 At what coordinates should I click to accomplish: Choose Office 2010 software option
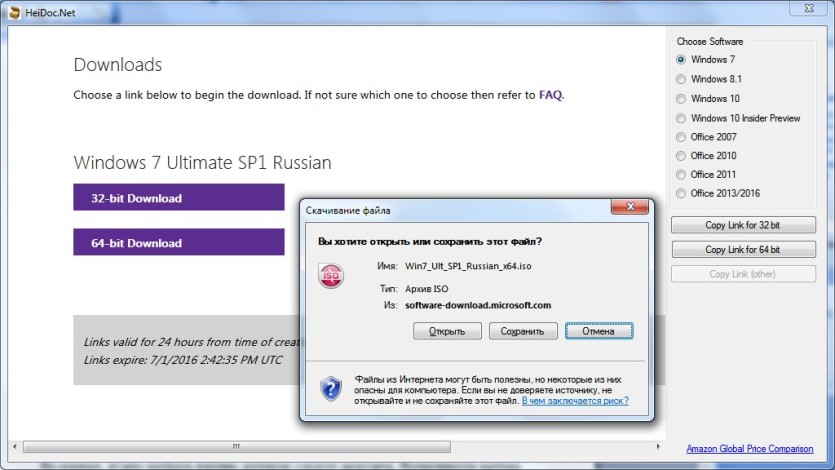tap(681, 156)
